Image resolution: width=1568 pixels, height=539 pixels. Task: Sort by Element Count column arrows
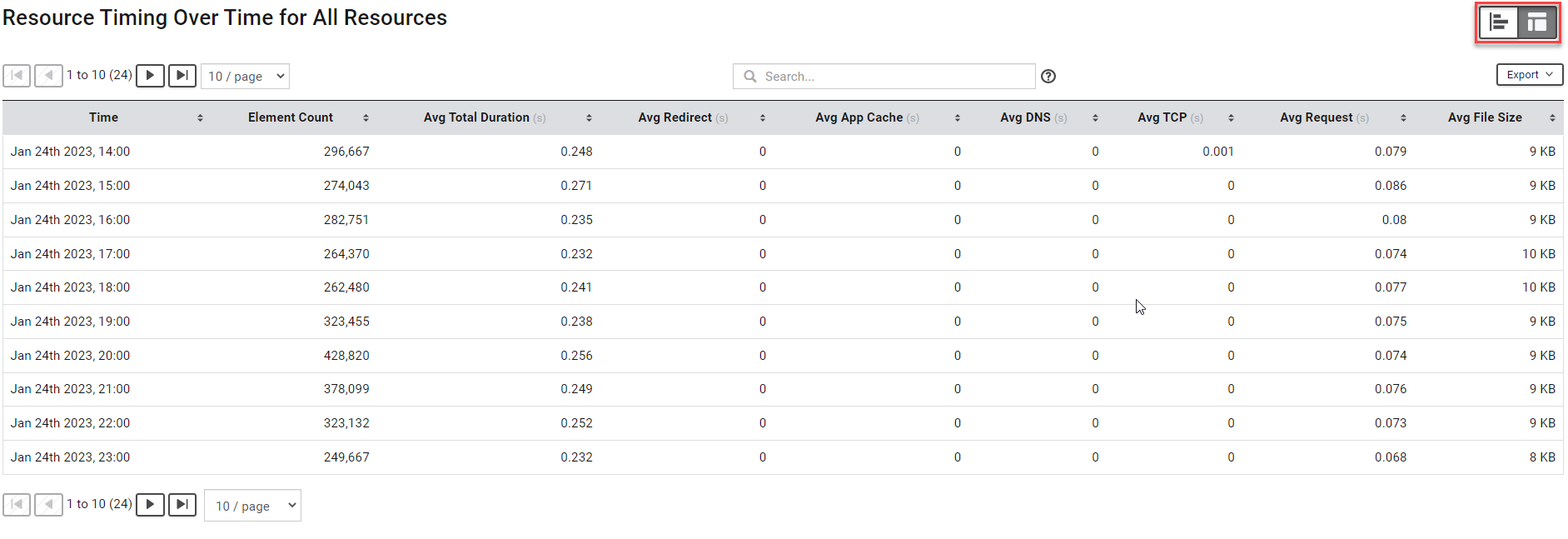366,118
